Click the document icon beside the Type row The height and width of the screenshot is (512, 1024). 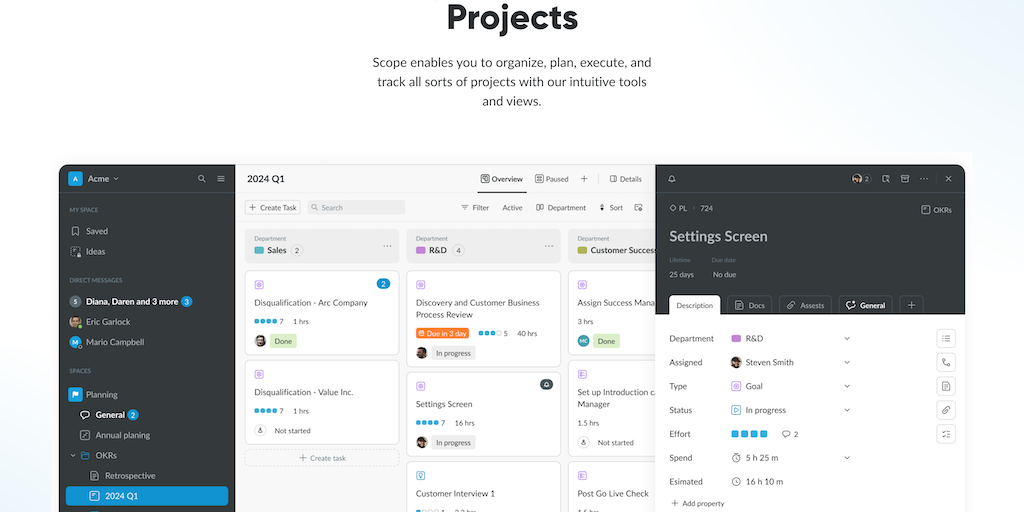click(946, 386)
